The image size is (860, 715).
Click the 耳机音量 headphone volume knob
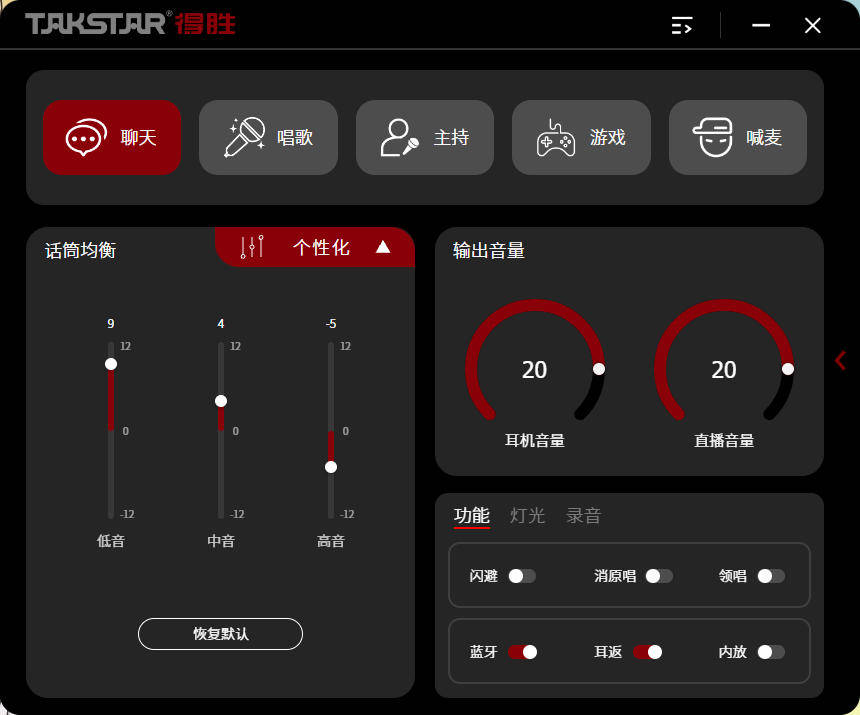(x=534, y=370)
